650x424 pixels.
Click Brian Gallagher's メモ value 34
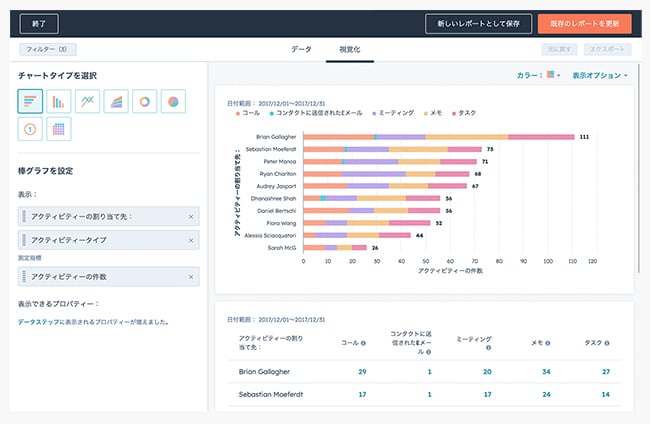546,372
